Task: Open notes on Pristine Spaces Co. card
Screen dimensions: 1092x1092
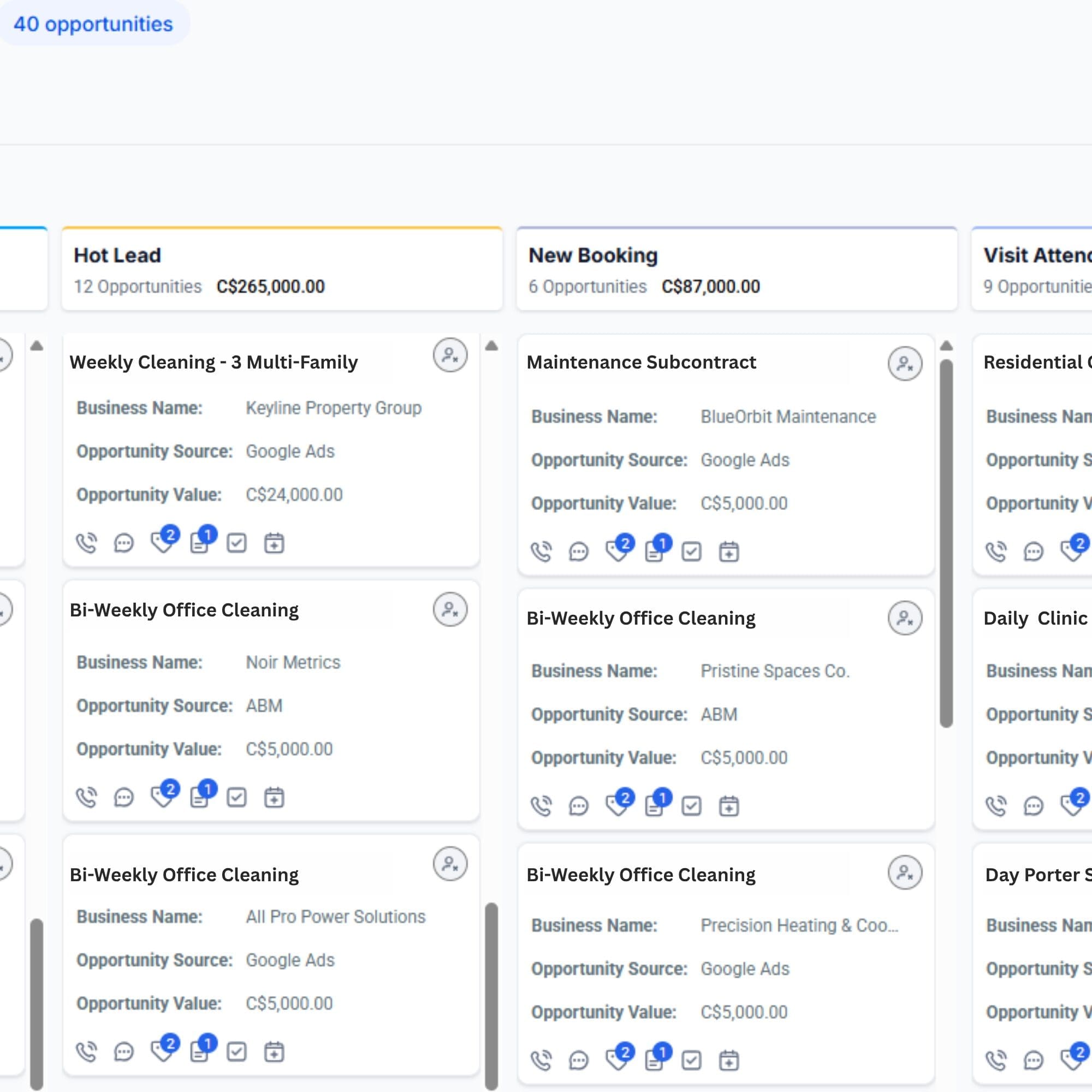Action: click(x=657, y=803)
